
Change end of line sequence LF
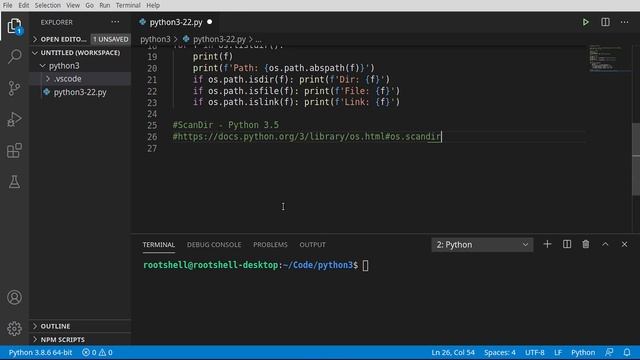[558, 352]
